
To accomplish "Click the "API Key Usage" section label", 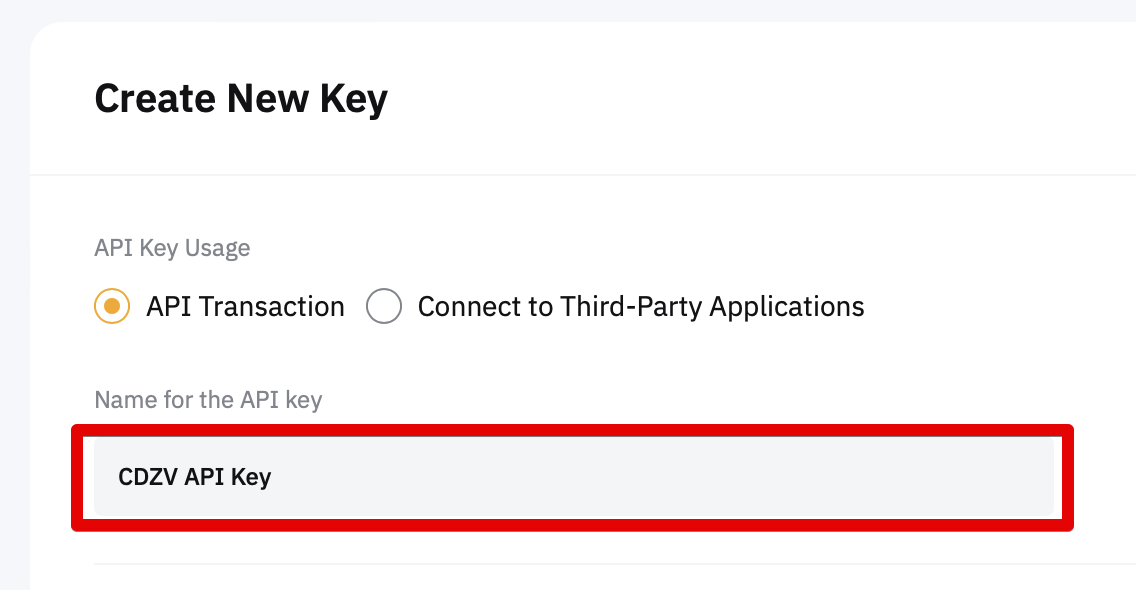I will click(x=172, y=248).
